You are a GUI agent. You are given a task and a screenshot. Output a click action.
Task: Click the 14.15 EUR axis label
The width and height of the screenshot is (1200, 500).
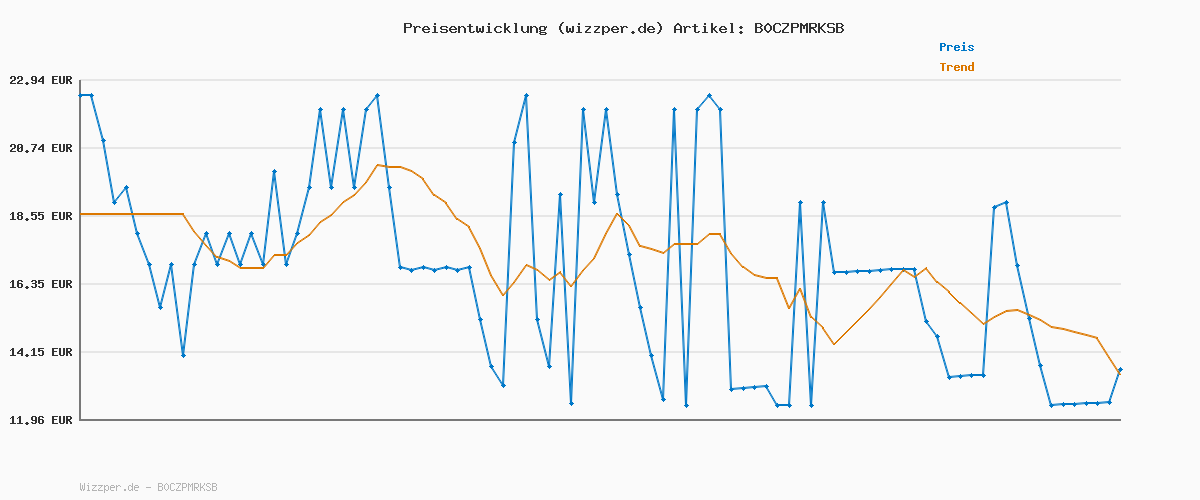coord(40,352)
